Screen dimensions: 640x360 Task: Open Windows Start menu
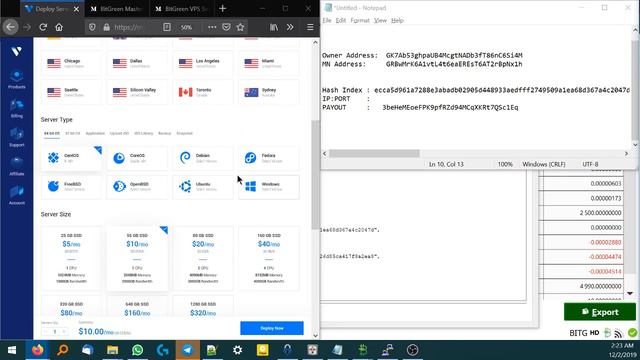pos(12,350)
